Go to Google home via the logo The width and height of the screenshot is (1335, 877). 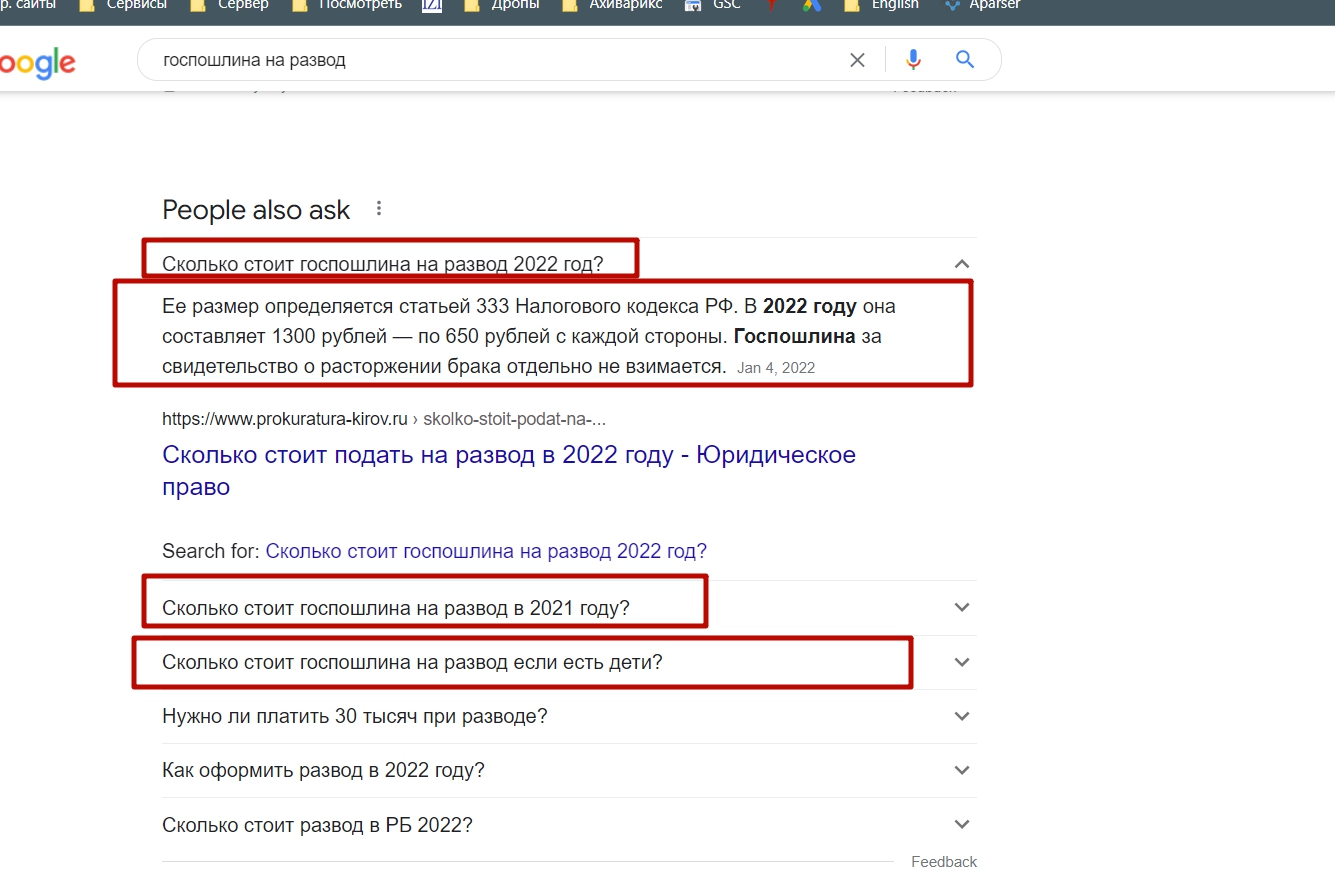(x=37, y=63)
